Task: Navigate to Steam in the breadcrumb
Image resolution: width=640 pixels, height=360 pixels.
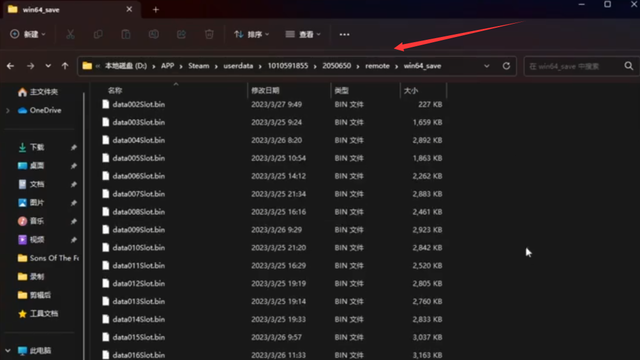Action: (x=199, y=66)
